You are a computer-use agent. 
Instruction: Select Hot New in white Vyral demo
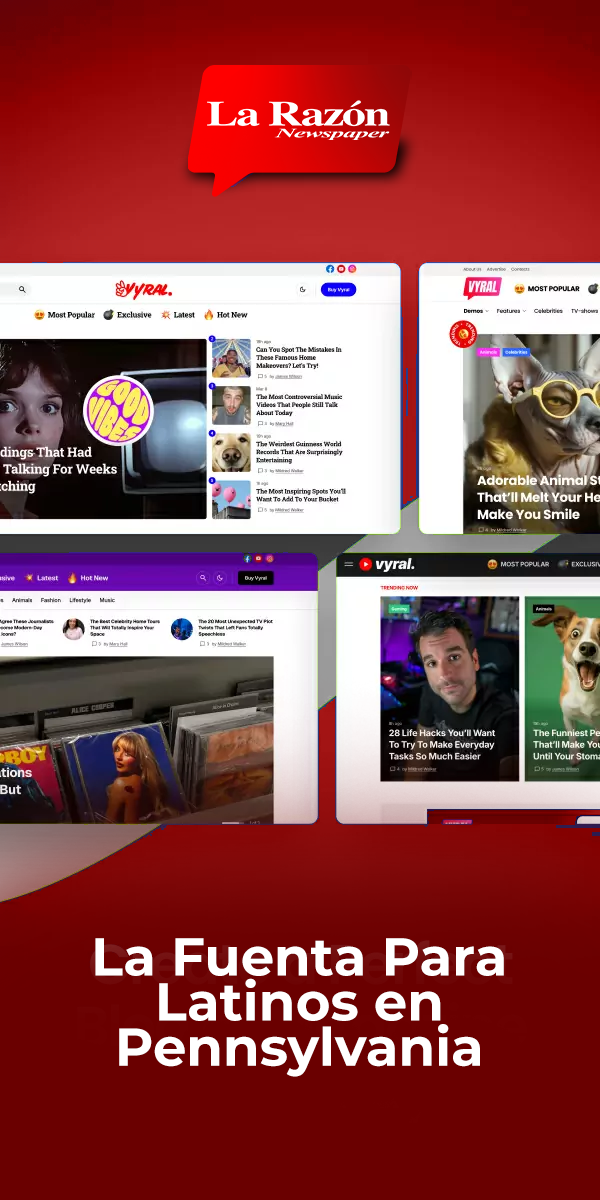[225, 315]
